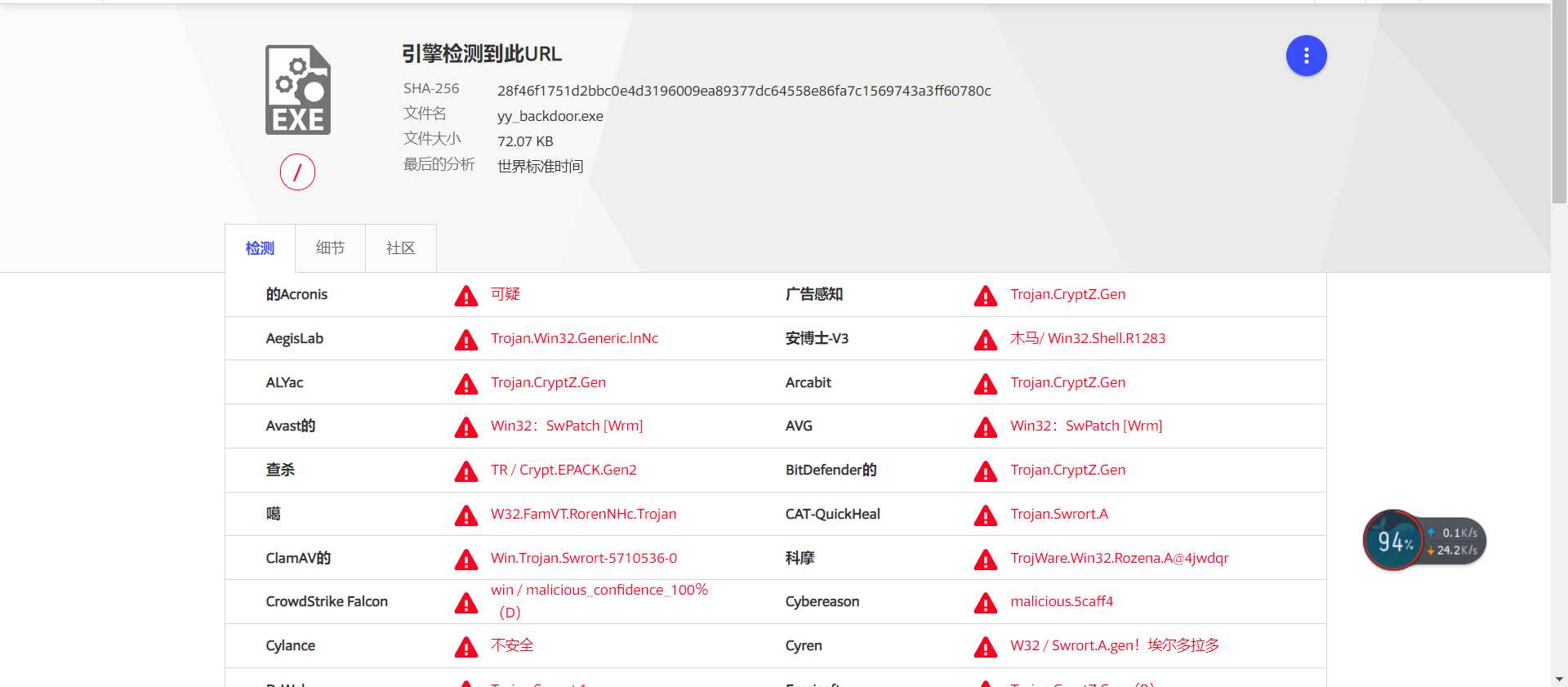Click the result TR / Crypt.EPACK.Gen2
Screen dimensions: 1568x687
pyautogui.click(x=563, y=470)
